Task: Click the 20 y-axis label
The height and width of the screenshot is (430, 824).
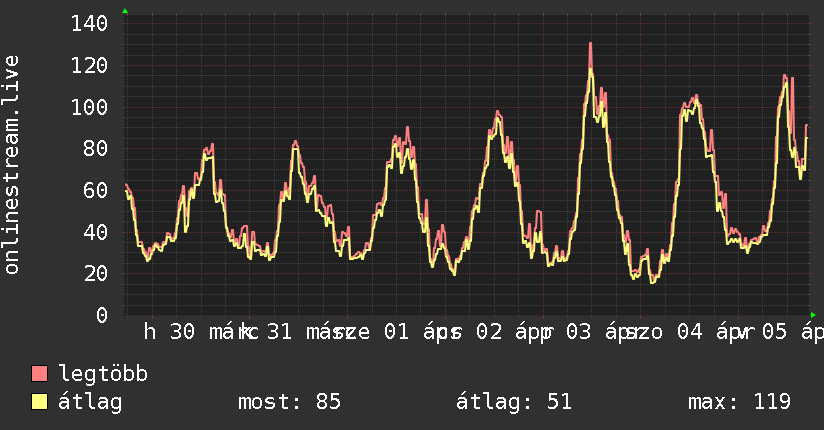Action: (x=96, y=273)
